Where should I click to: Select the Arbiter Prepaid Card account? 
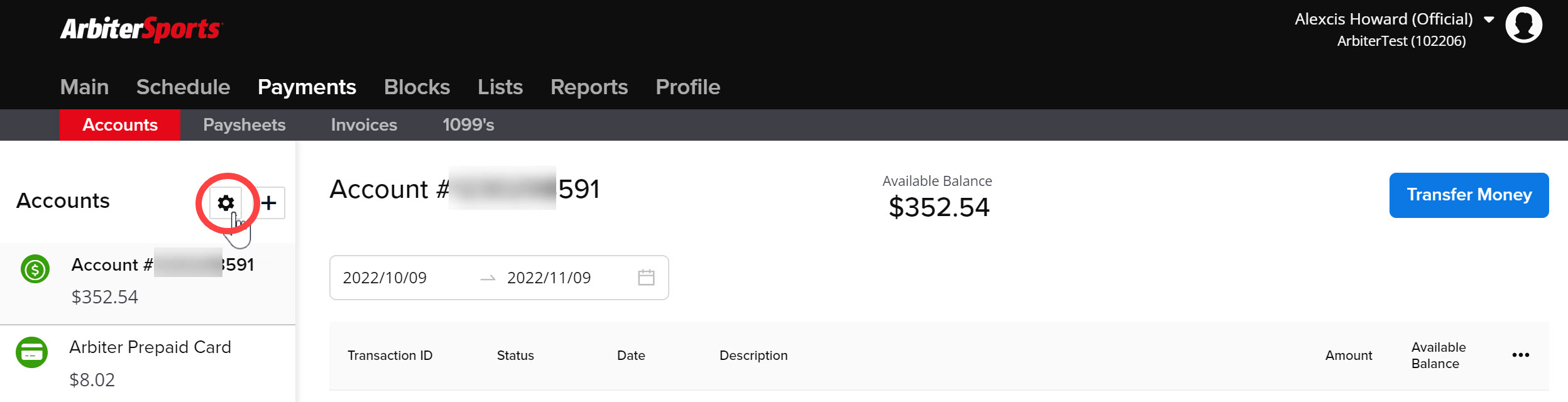[x=148, y=364]
